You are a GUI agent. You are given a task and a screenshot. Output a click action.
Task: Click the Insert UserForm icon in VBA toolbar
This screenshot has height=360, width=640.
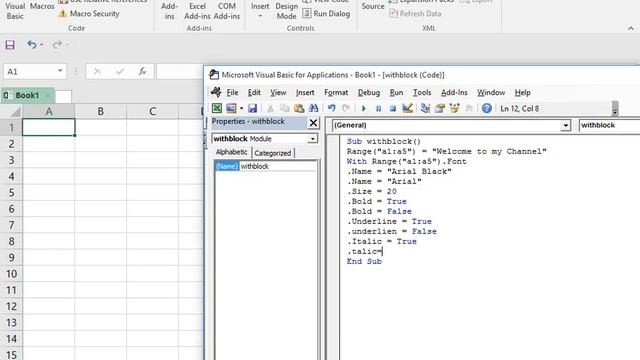coord(231,108)
